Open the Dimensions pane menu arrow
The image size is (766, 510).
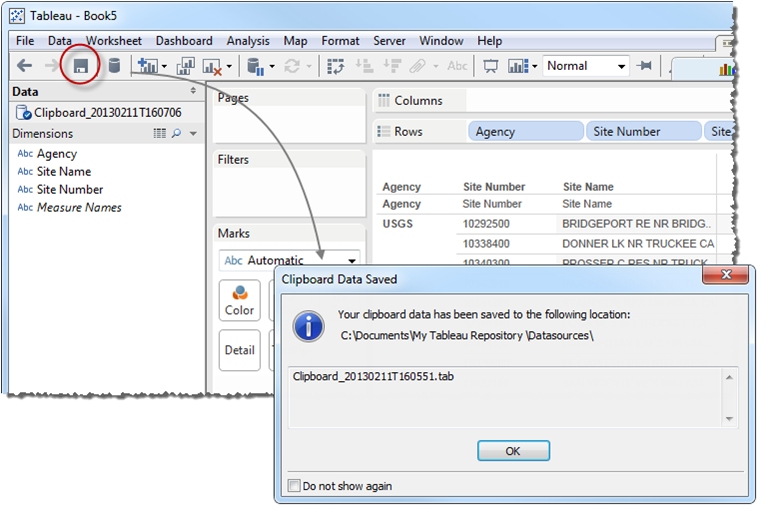(193, 133)
